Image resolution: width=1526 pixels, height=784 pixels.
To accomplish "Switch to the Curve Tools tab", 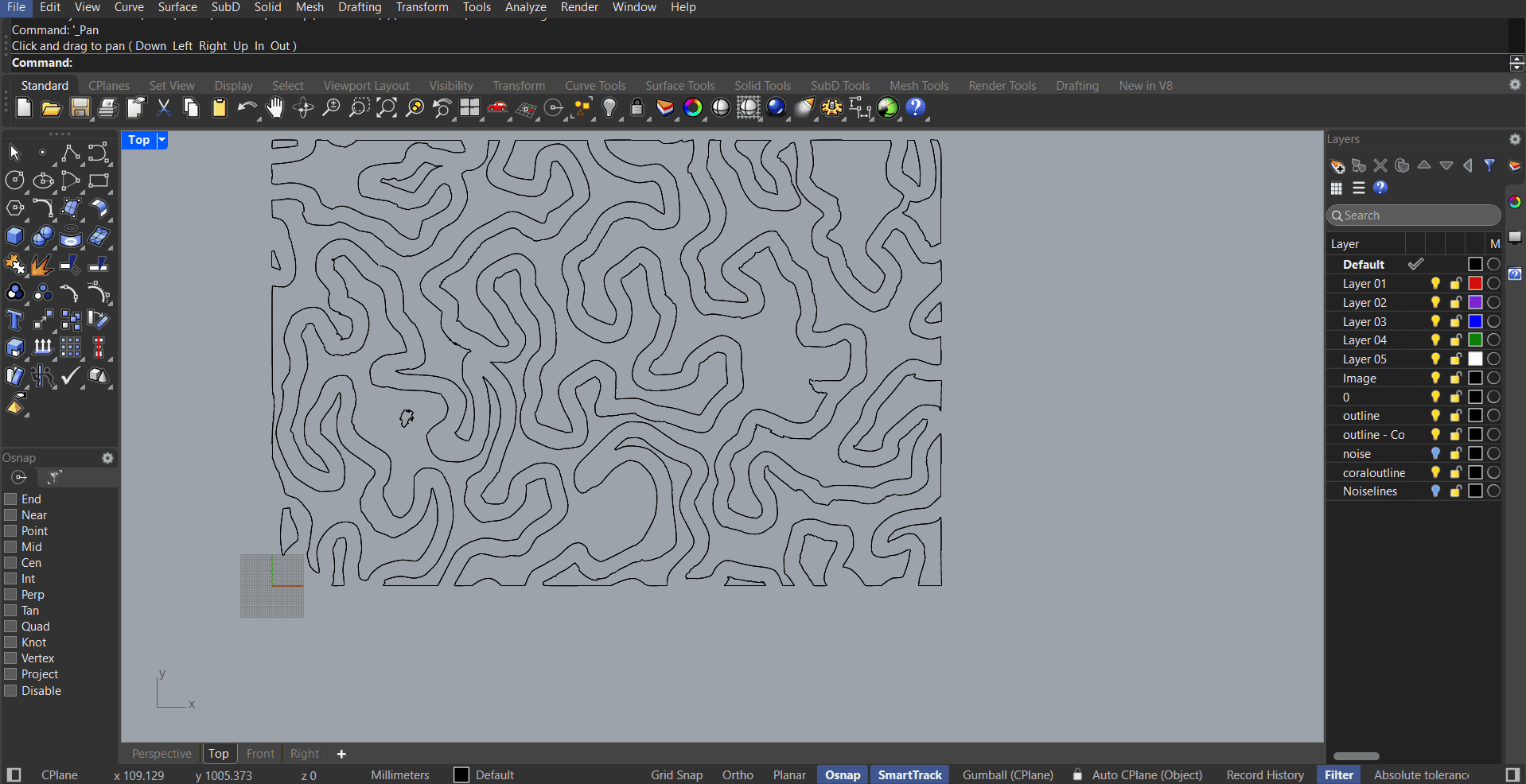I will pos(595,86).
